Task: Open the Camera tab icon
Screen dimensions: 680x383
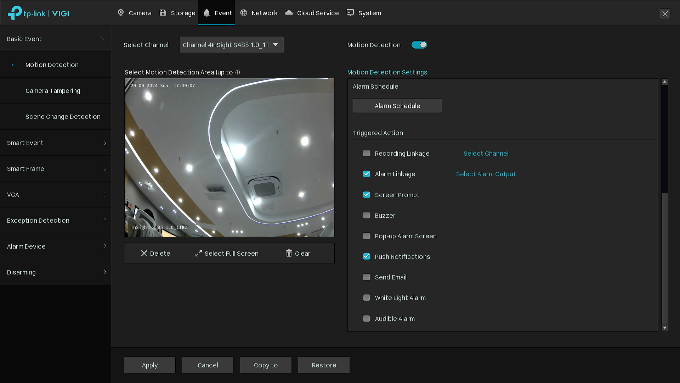Action: click(x=121, y=13)
